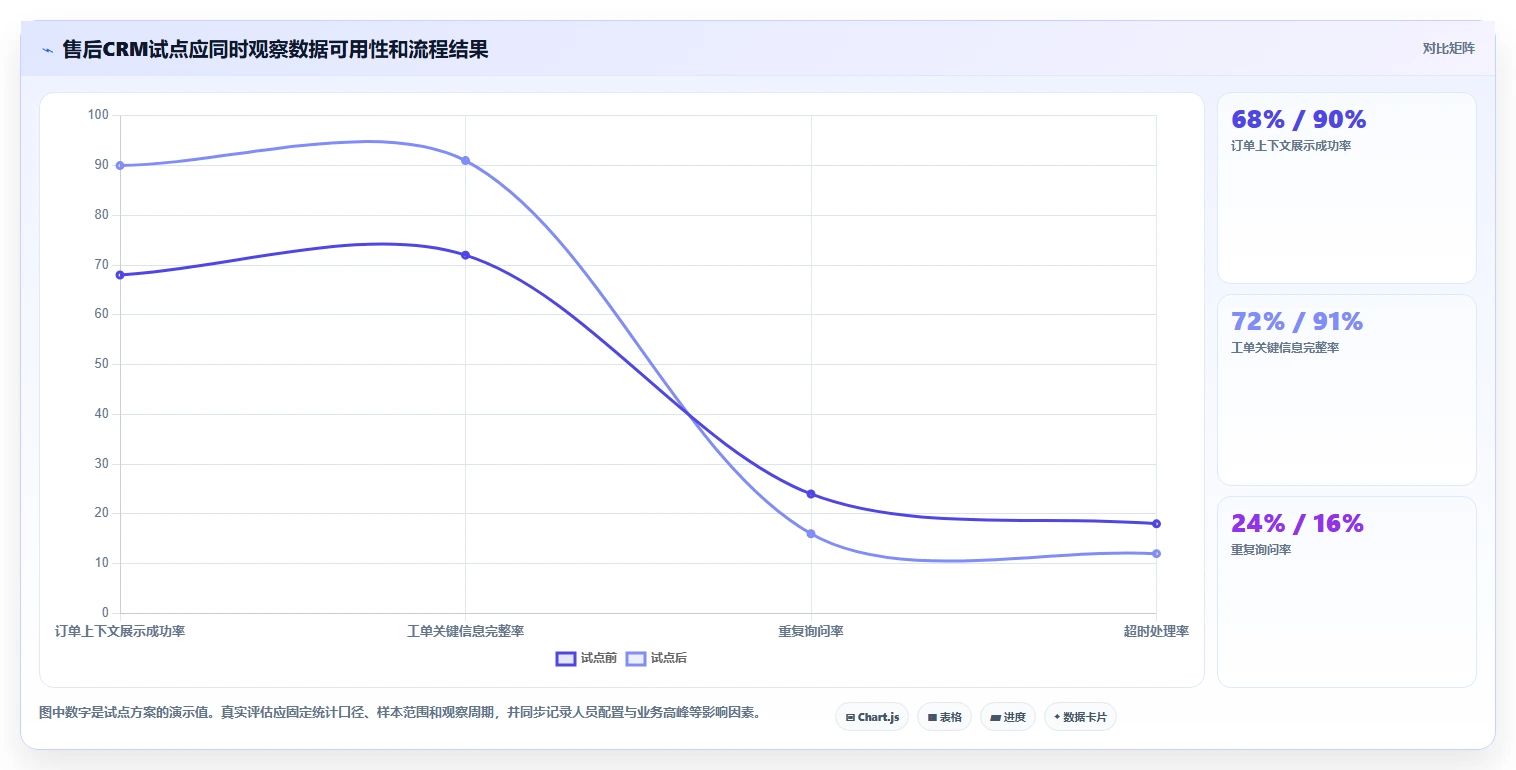Click the footnote starting 图中数字是试点方案的演示值
Image resolution: width=1516 pixels, height=770 pixels.
click(400, 713)
